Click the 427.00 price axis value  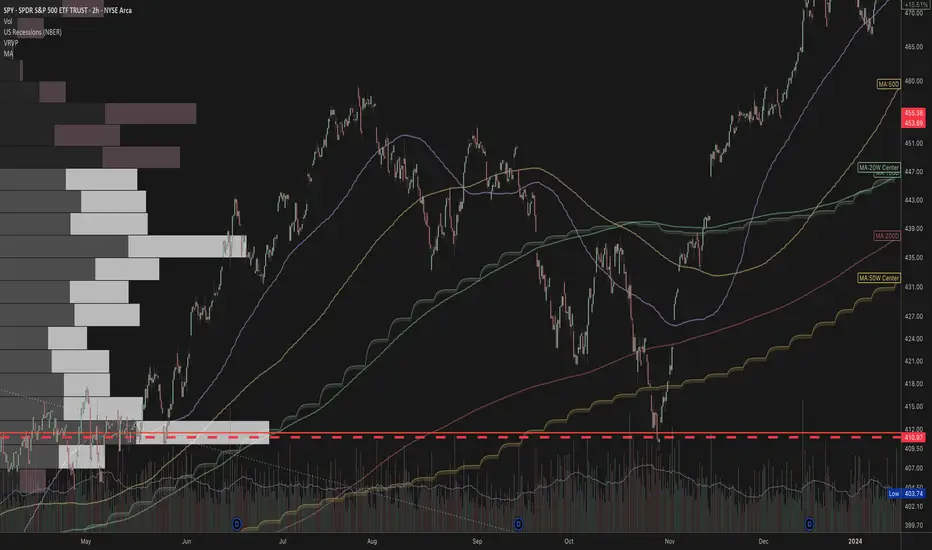914,316
